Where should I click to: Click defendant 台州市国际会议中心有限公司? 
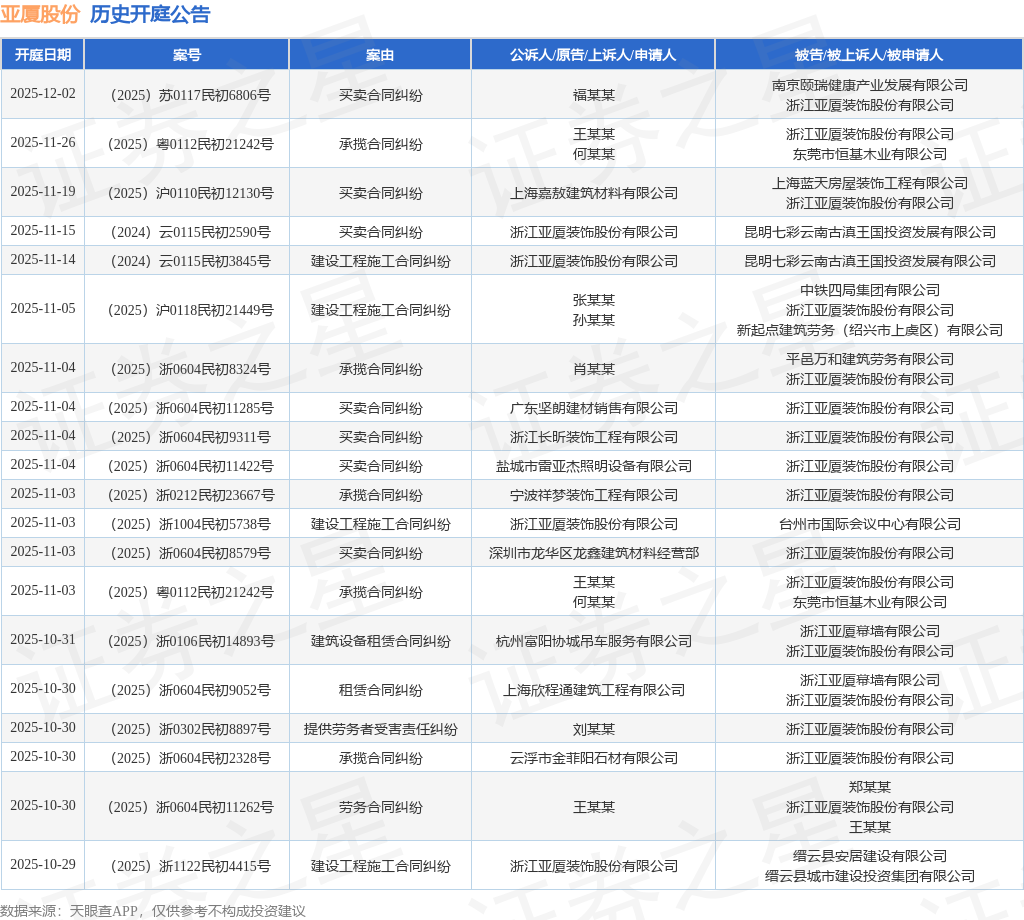coord(870,524)
